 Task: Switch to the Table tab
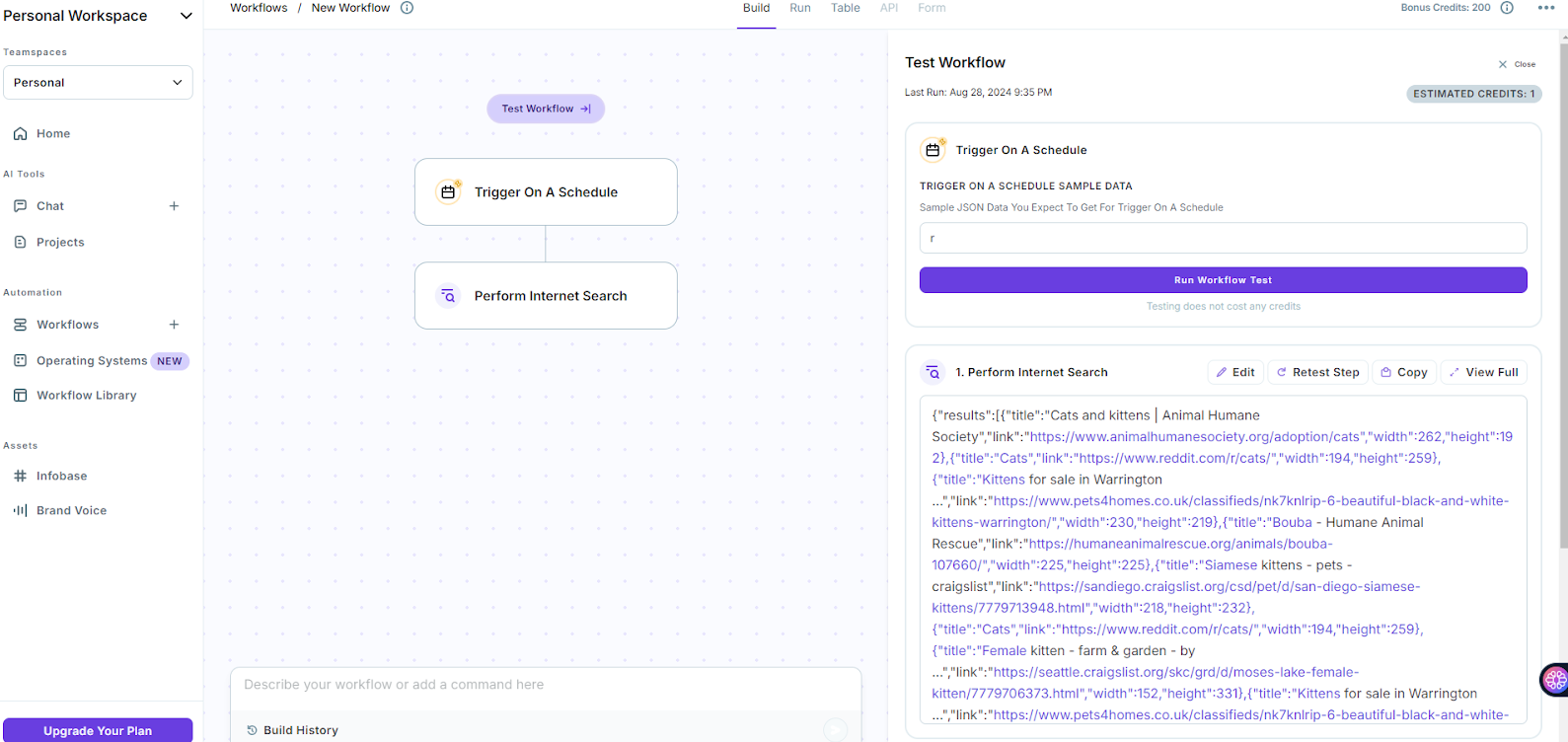[x=846, y=8]
